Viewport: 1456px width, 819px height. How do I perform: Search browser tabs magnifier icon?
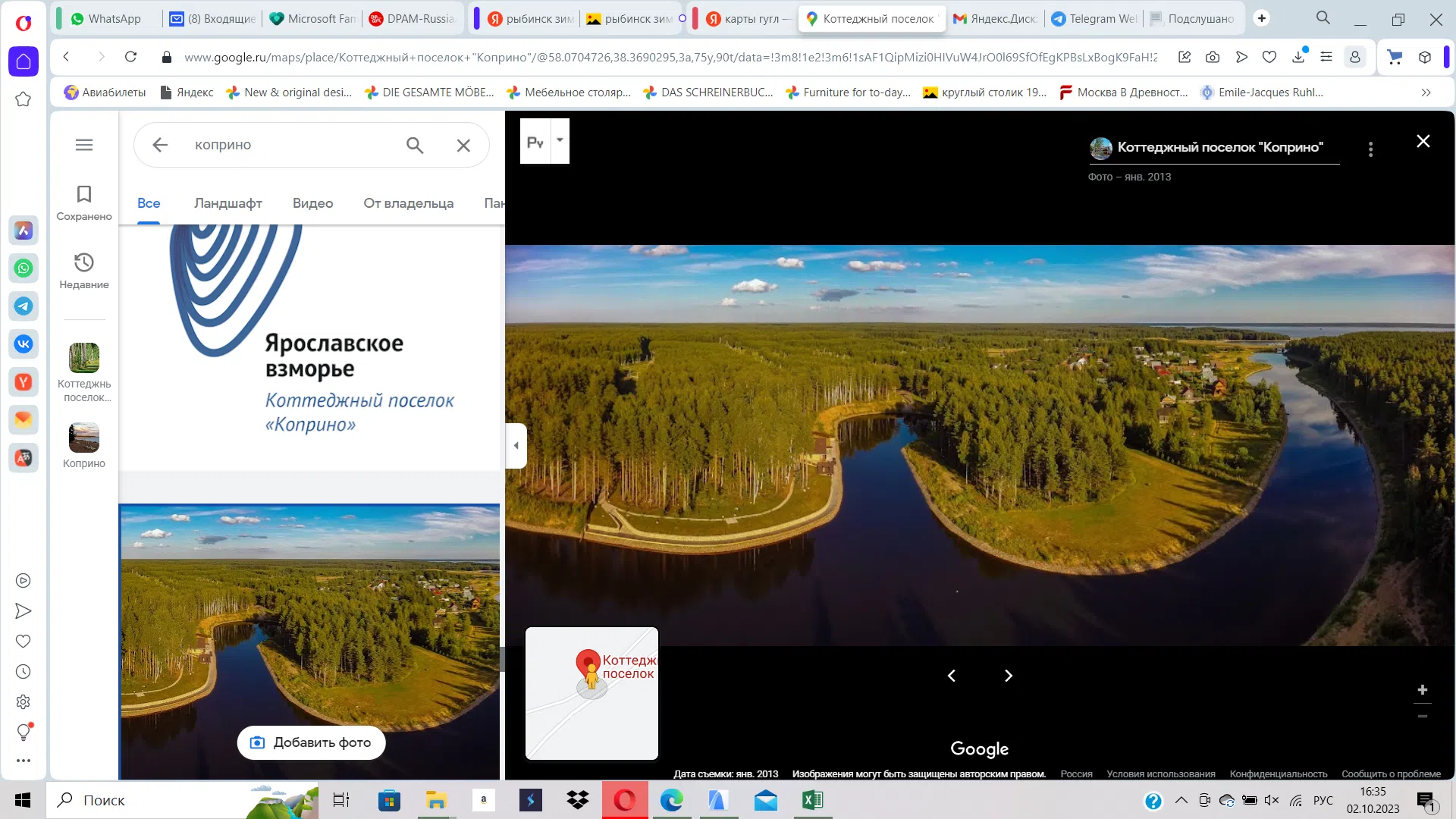(x=1323, y=18)
